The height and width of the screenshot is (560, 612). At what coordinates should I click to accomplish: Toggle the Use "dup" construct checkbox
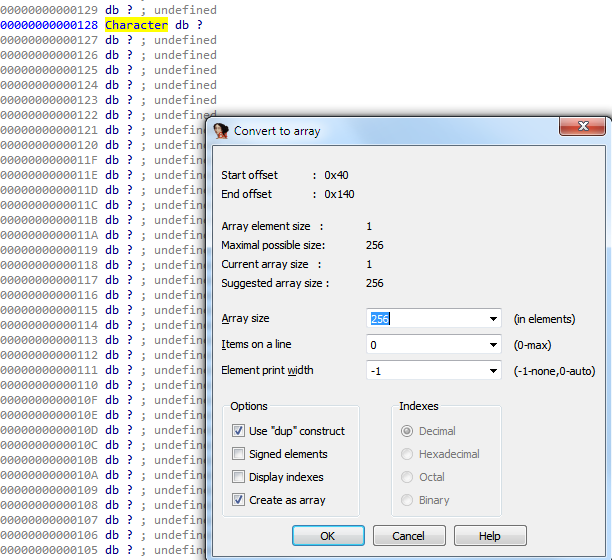click(x=238, y=431)
